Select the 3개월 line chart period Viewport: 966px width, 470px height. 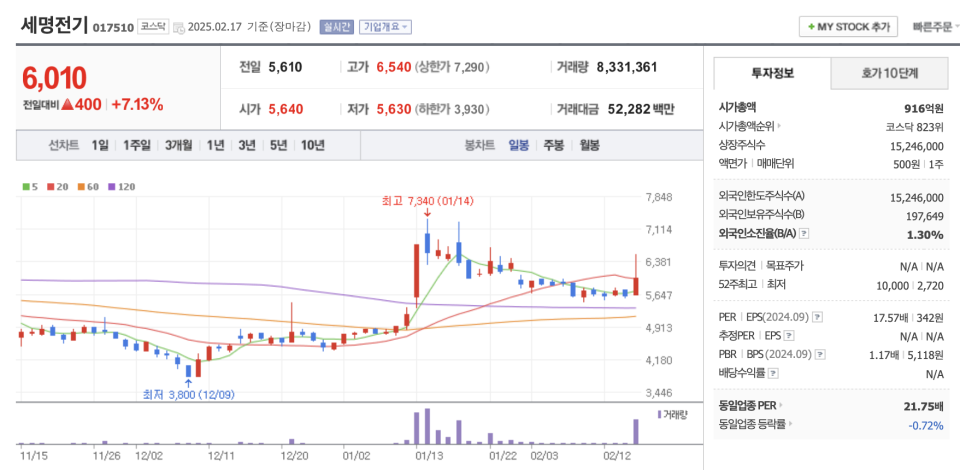tap(178, 145)
